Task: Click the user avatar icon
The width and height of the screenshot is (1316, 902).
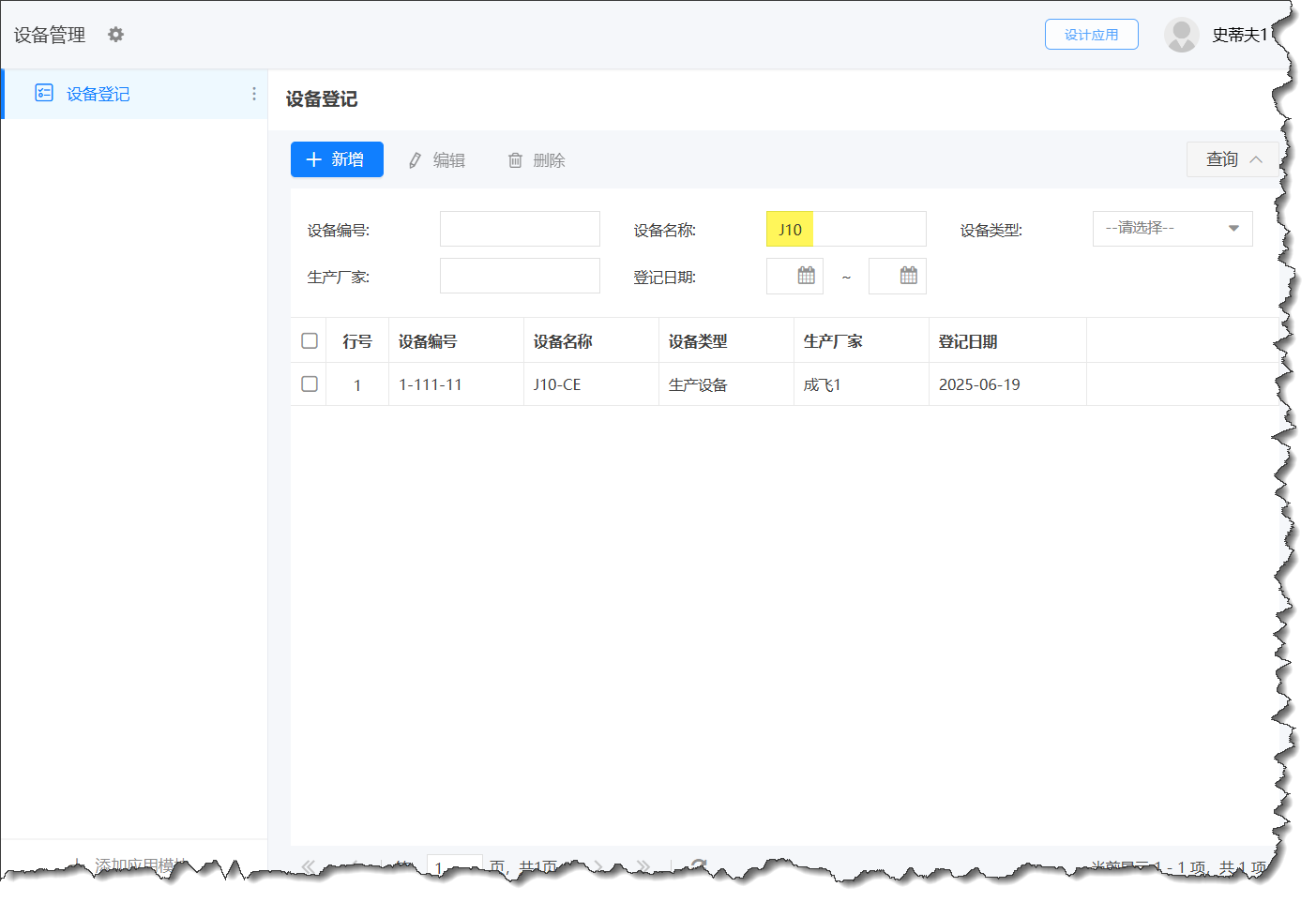Action: [1181, 35]
